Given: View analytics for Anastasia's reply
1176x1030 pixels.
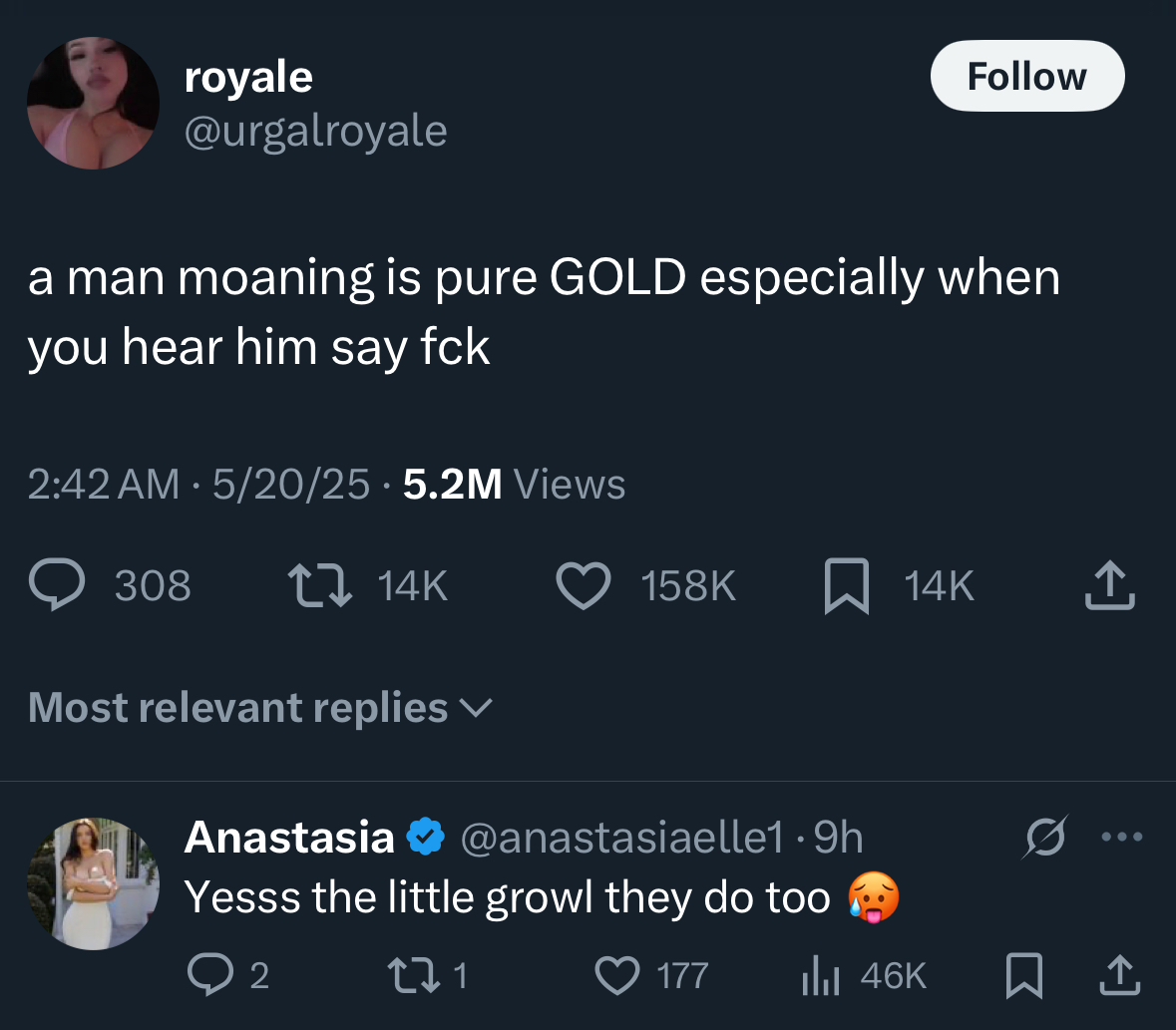Looking at the screenshot, I should pyautogui.click(x=821, y=976).
